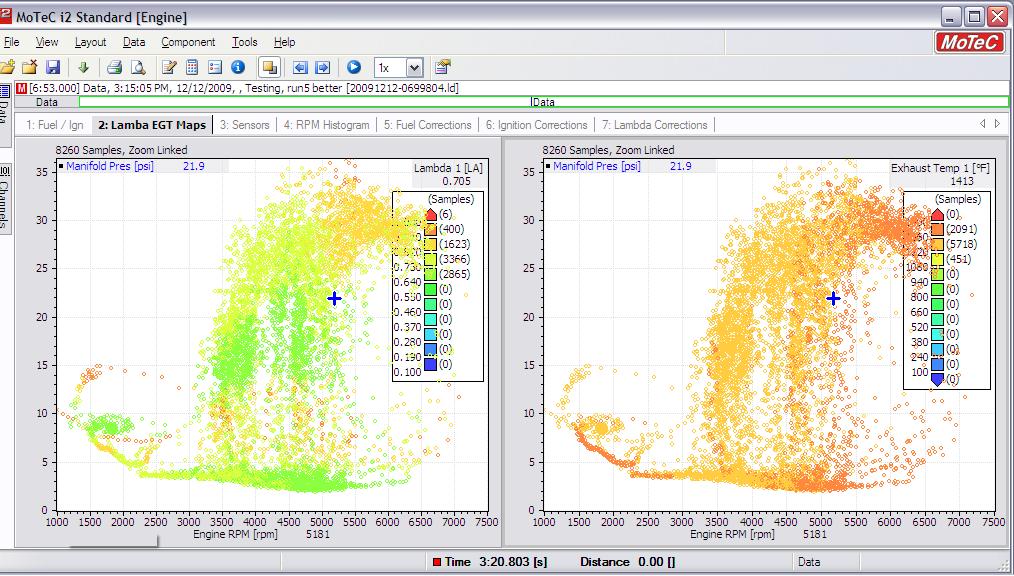Select the 5: Fuel Corrections tab
Image resolution: width=1014 pixels, height=576 pixels.
tap(427, 125)
